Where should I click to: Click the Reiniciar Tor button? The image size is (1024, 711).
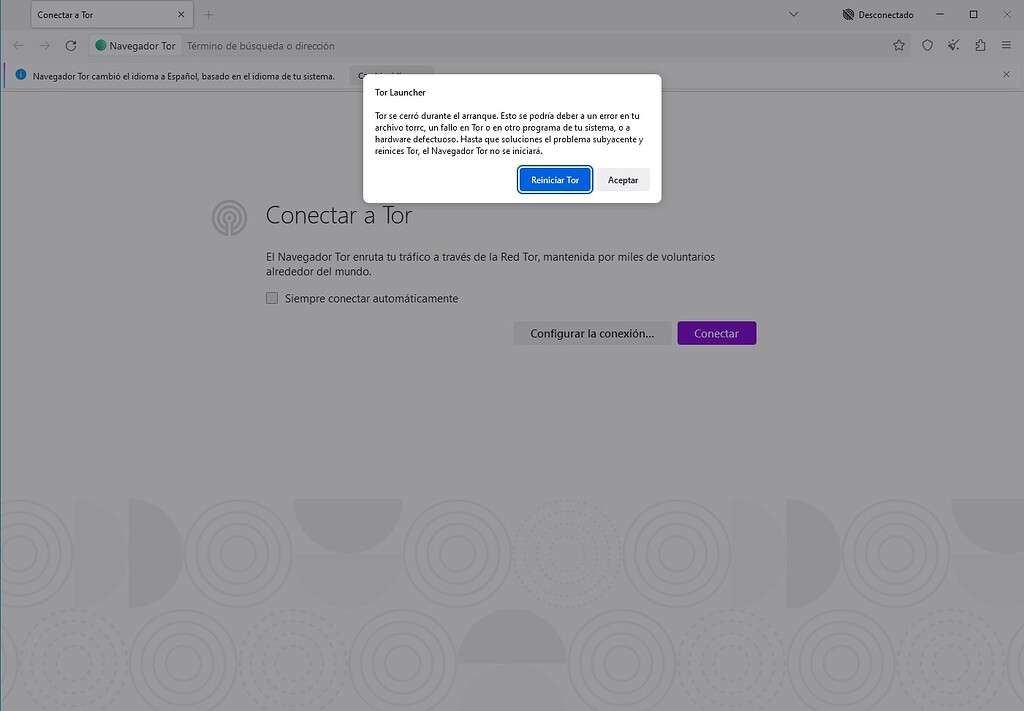(555, 180)
